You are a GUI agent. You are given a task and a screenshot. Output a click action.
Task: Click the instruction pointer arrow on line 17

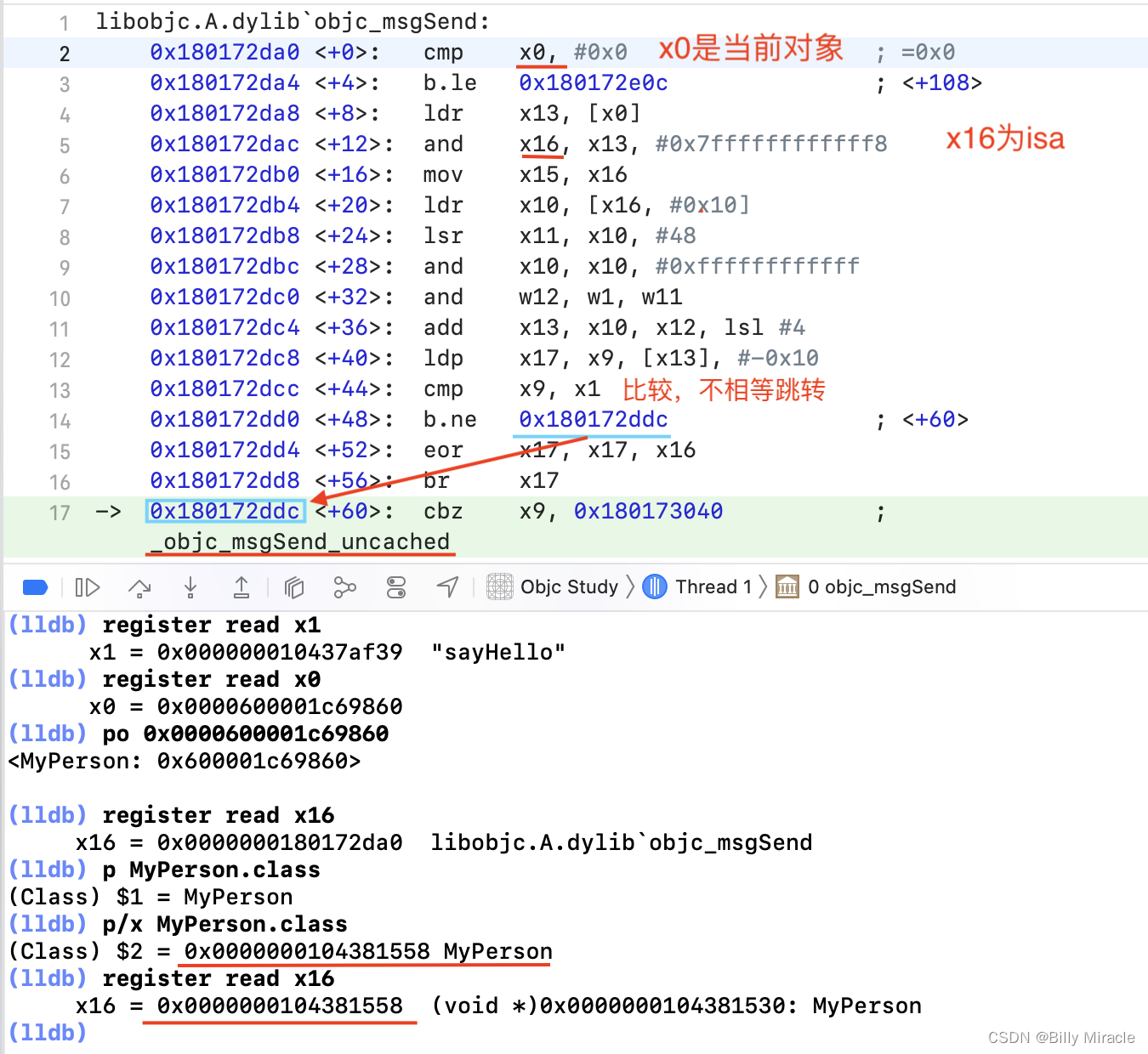(108, 512)
